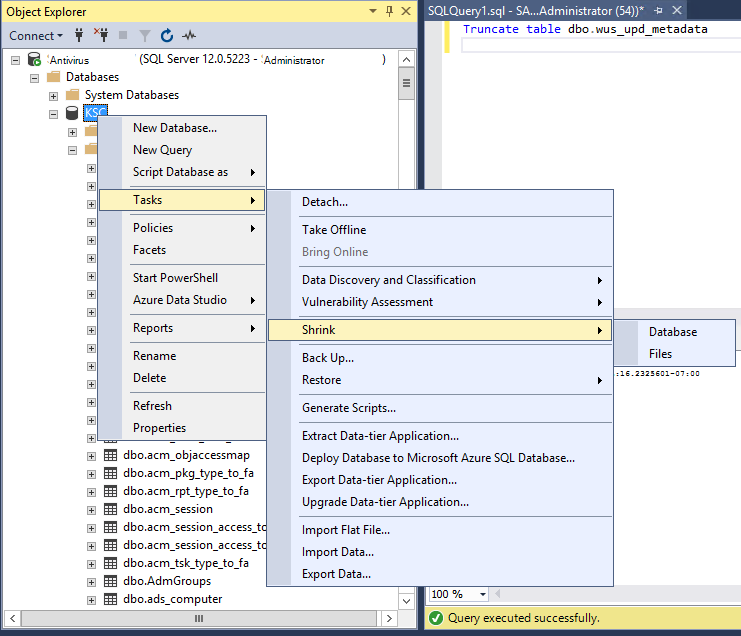Click the KSC database cylinder icon

[72, 113]
